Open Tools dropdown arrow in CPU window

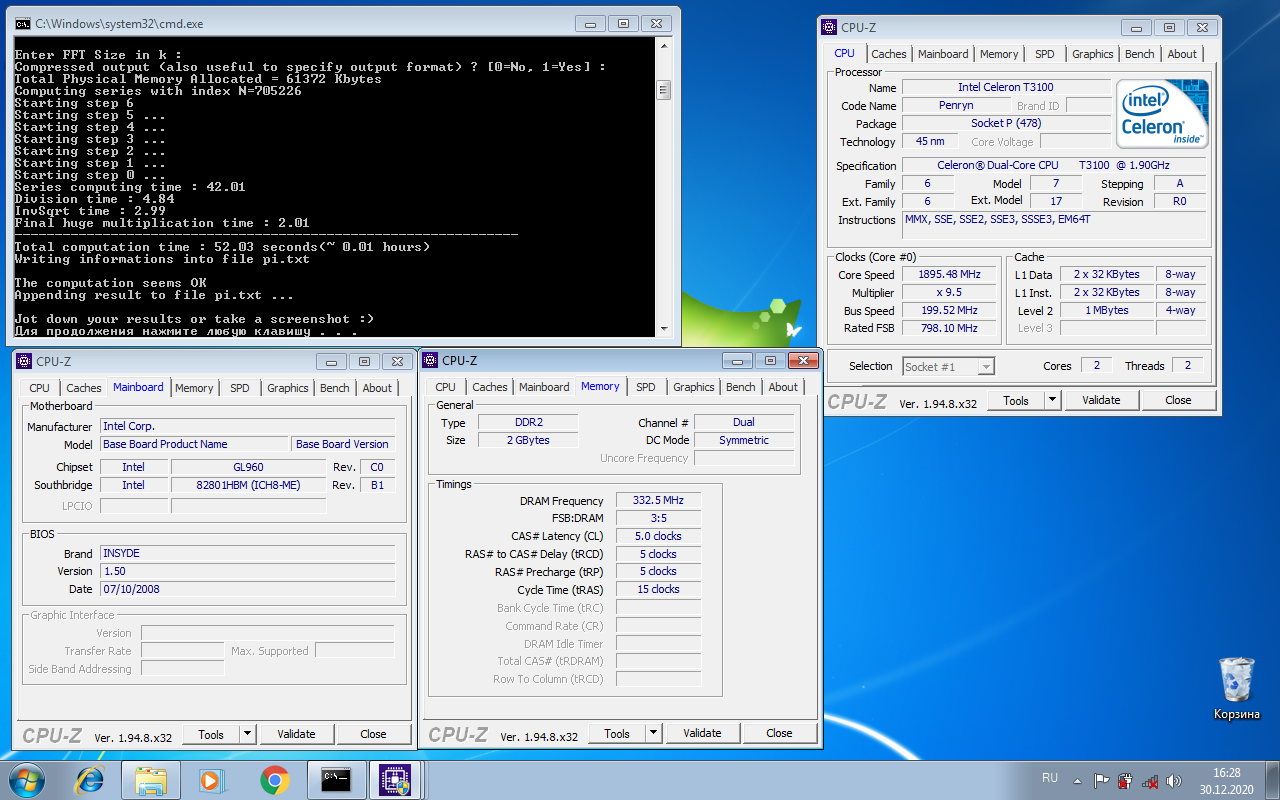pos(1052,400)
